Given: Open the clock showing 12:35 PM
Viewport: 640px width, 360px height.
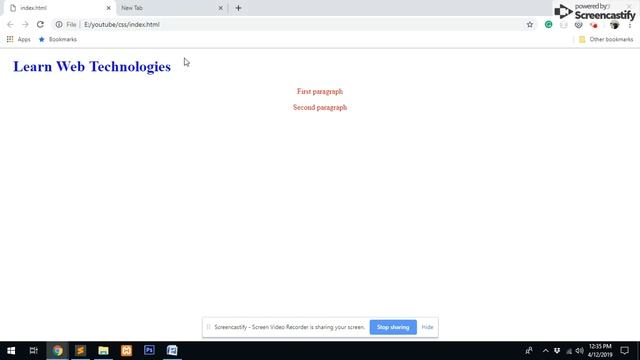Looking at the screenshot, I should point(600,351).
